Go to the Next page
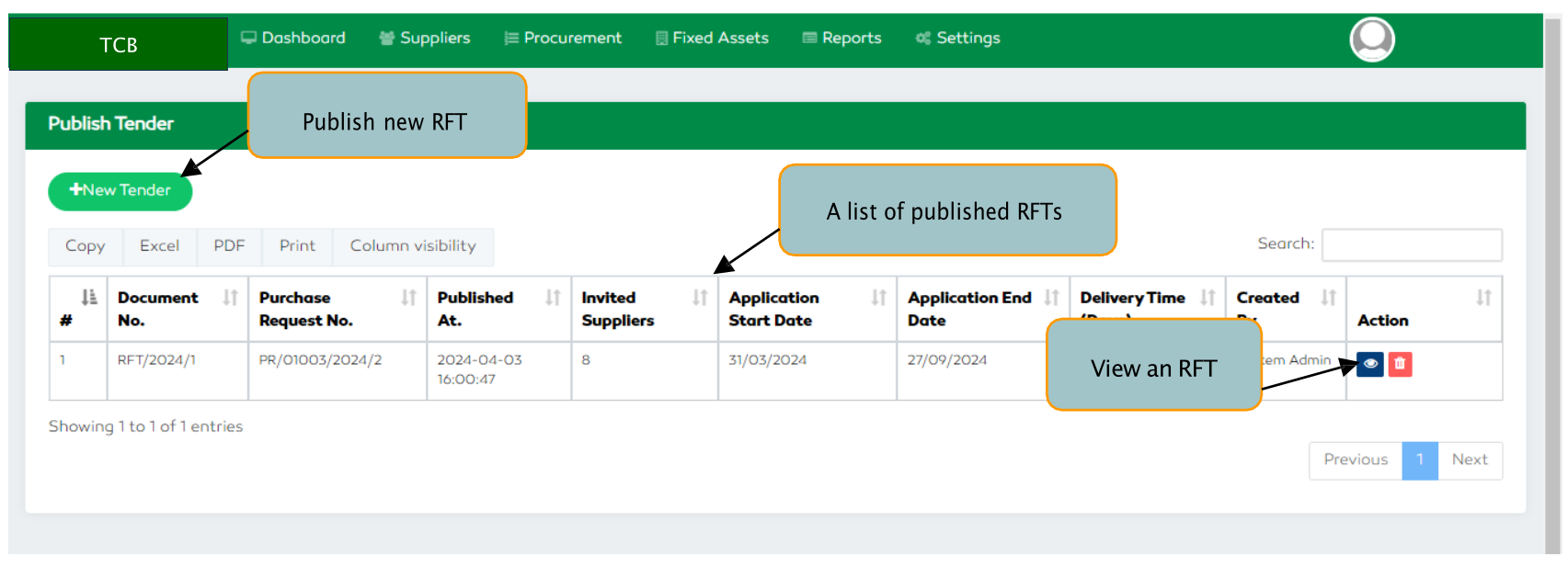 (x=1470, y=460)
